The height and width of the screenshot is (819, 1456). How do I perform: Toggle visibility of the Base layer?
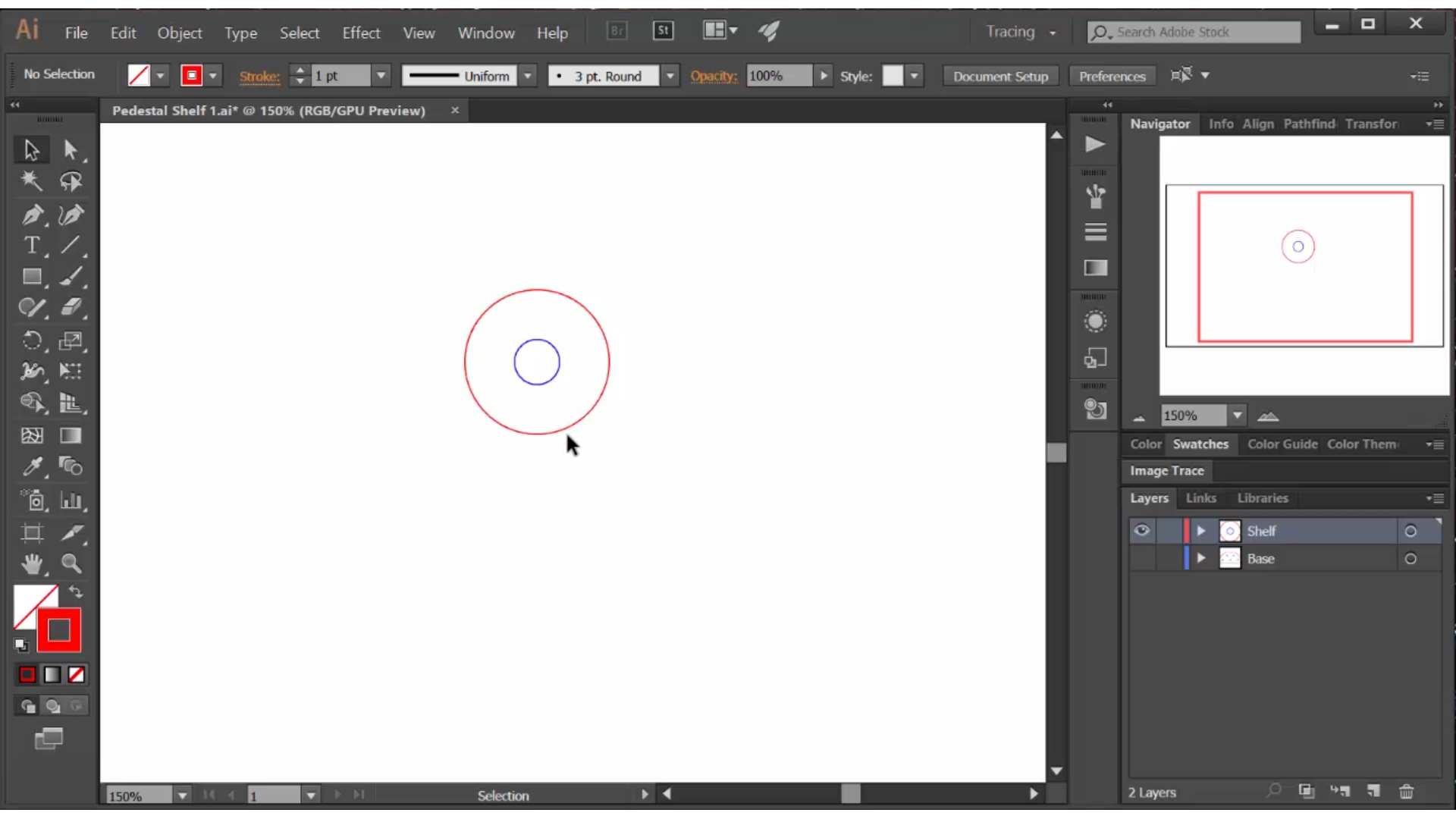[1141, 558]
